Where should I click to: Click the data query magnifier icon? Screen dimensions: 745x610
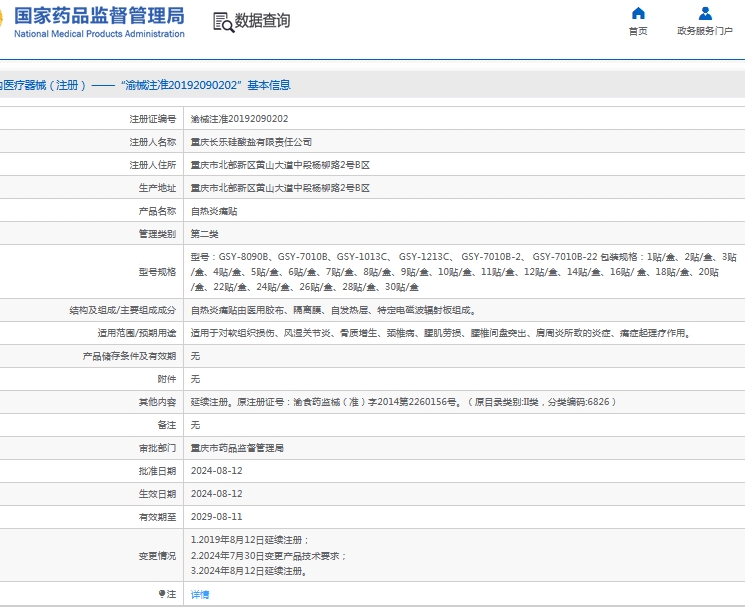(223, 22)
